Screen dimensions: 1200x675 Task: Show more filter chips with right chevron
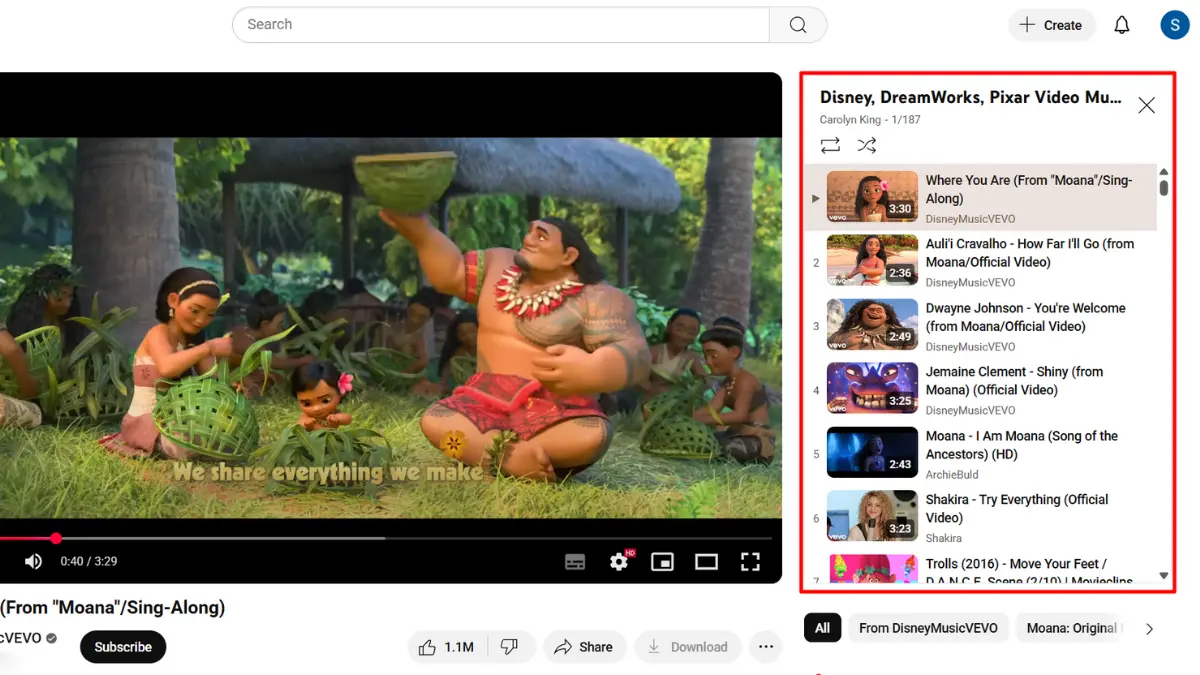pyautogui.click(x=1149, y=629)
